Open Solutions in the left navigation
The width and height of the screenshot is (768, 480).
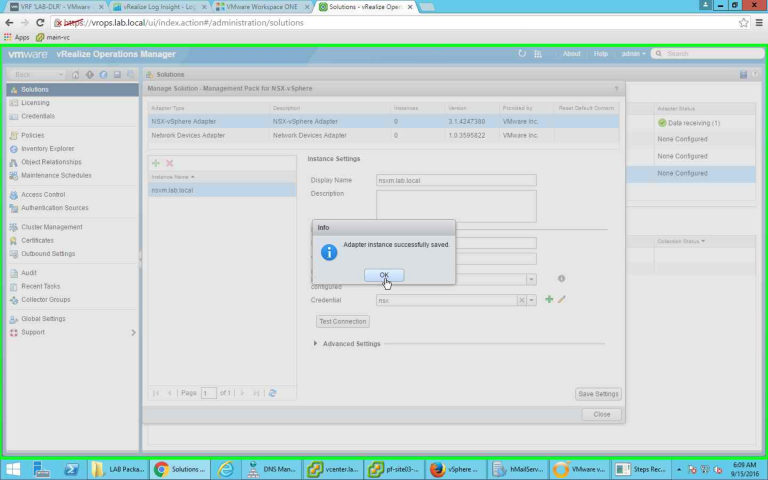[x=72, y=90]
